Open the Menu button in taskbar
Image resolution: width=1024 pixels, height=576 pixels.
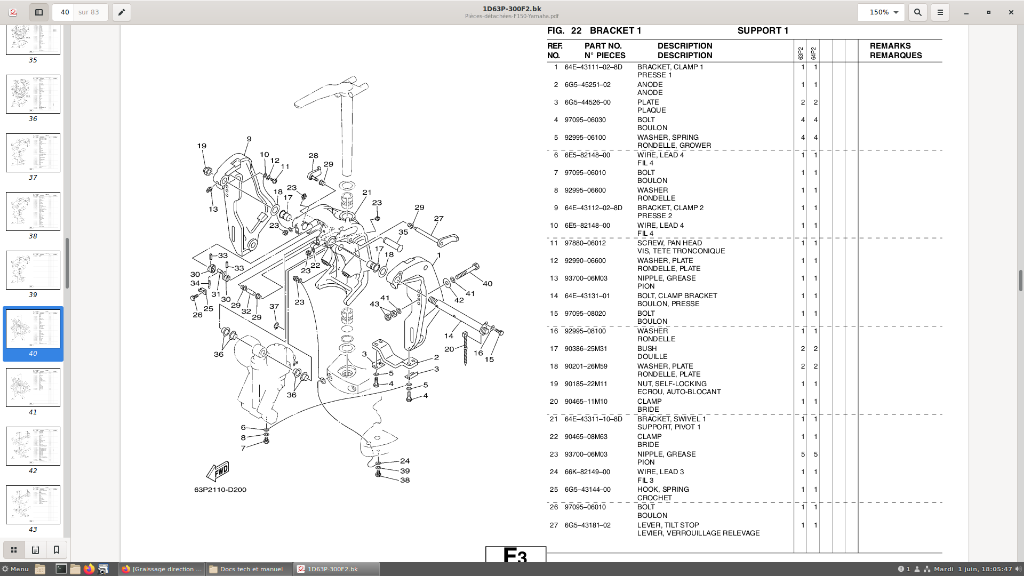(x=16, y=569)
